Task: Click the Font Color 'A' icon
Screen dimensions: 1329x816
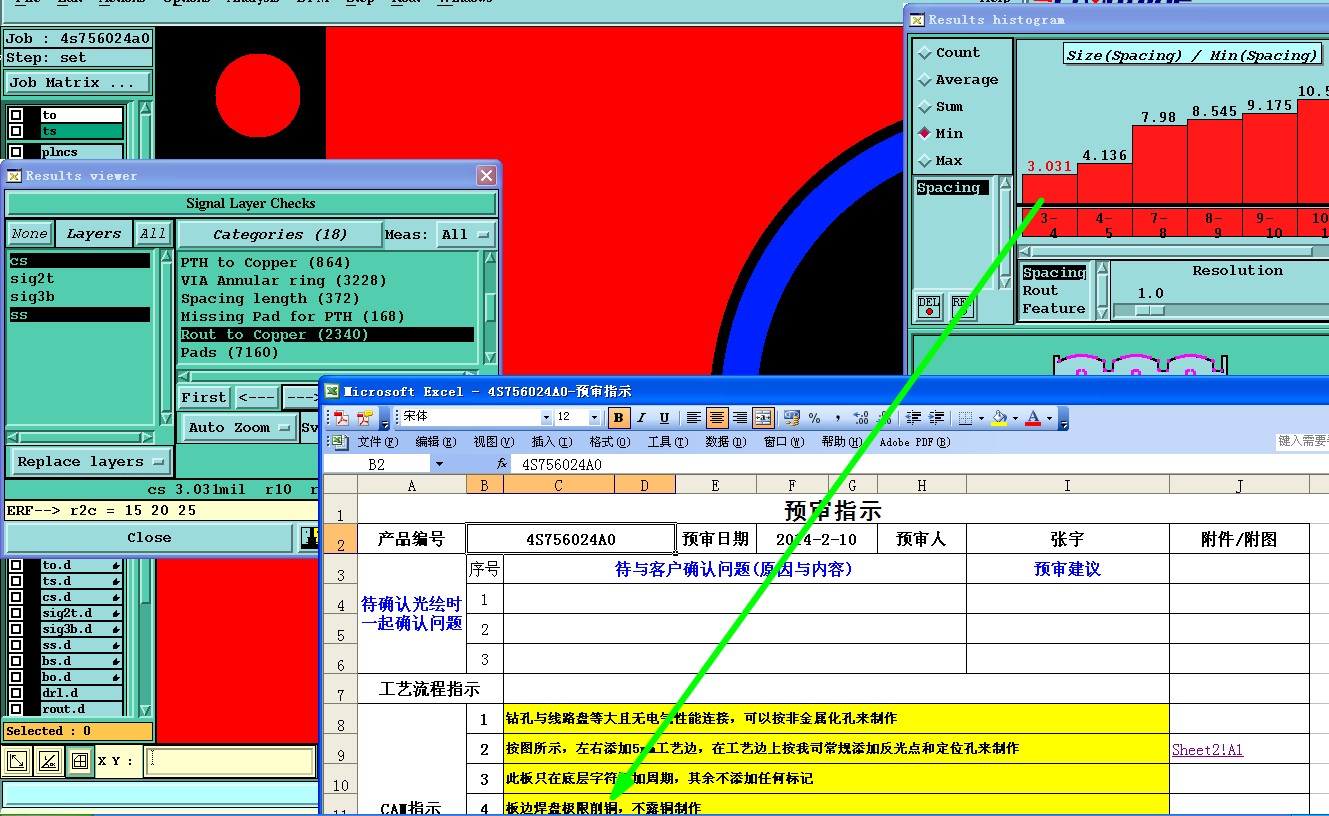Action: click(x=1033, y=418)
